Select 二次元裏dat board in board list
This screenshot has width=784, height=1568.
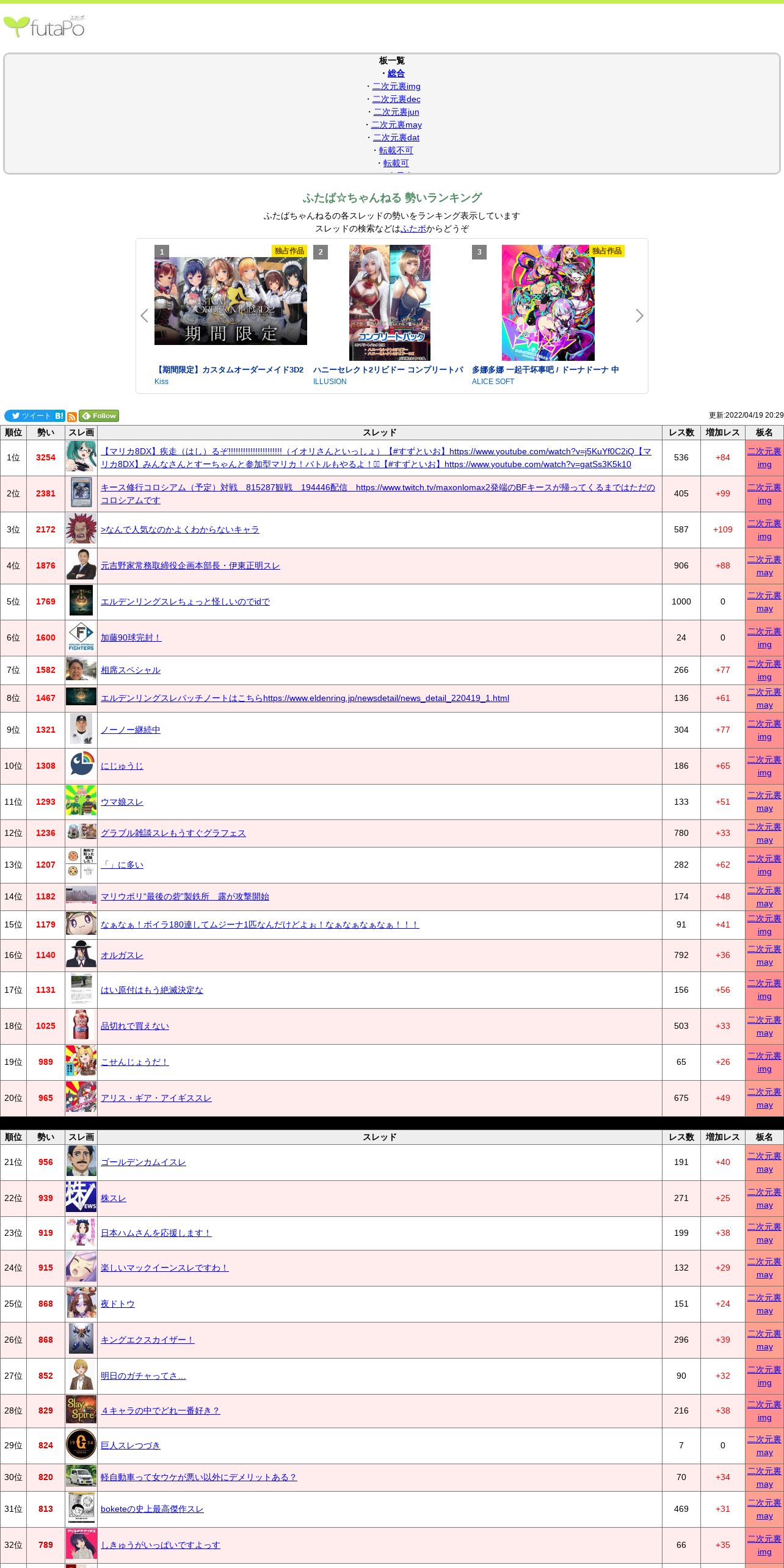pyautogui.click(x=396, y=137)
